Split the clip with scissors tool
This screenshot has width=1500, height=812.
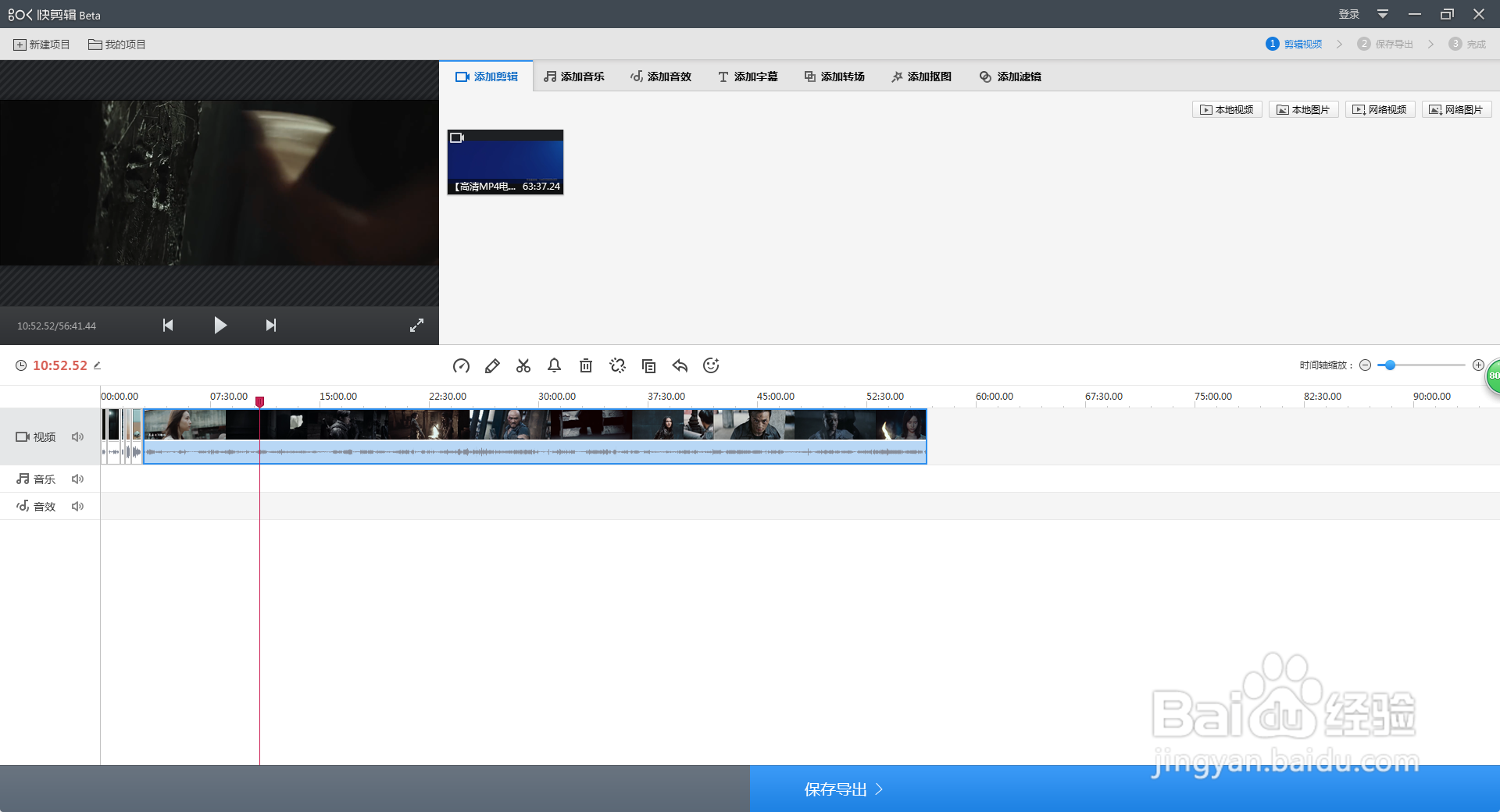click(x=523, y=365)
